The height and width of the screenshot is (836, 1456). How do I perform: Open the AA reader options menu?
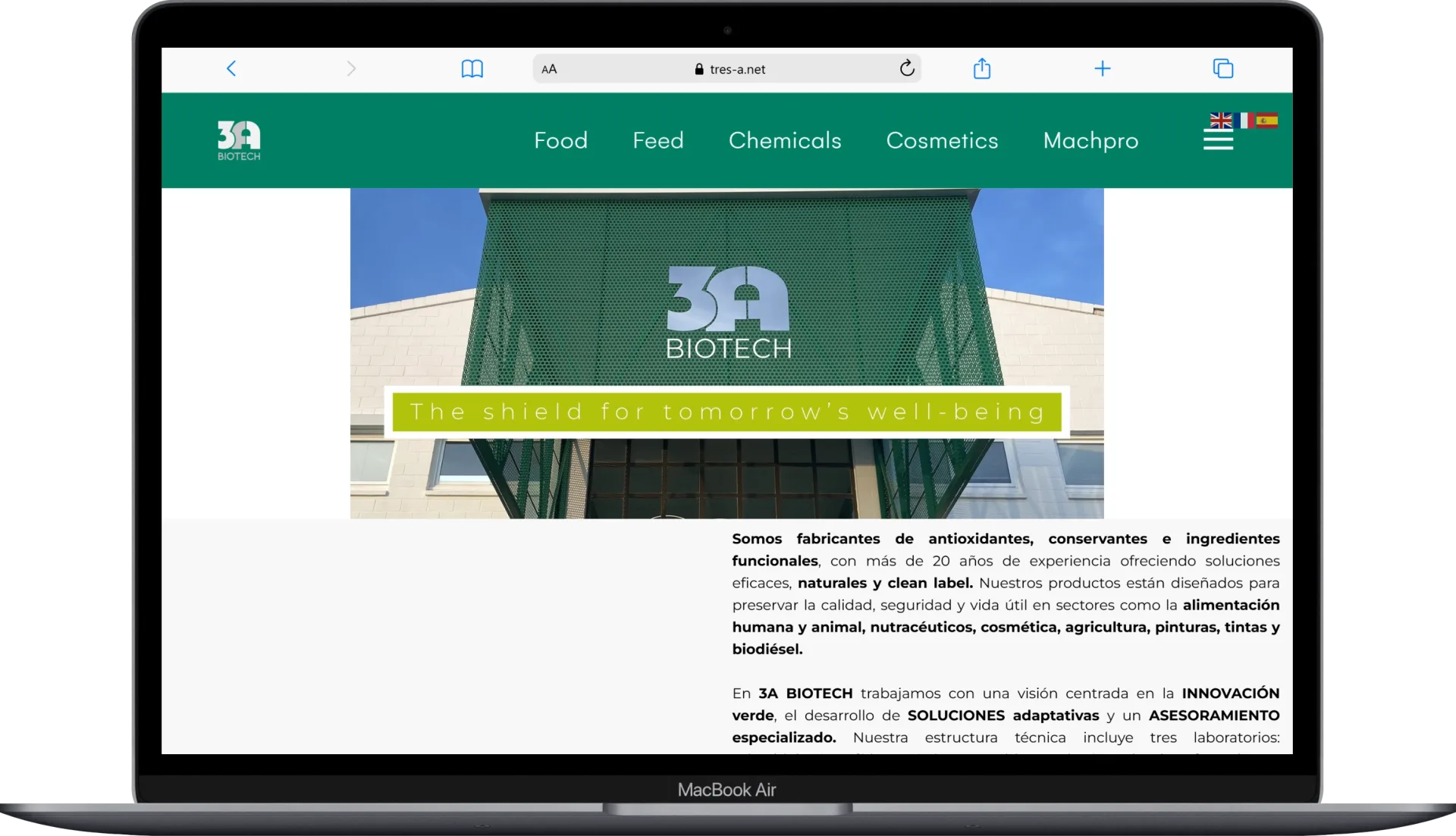point(549,69)
